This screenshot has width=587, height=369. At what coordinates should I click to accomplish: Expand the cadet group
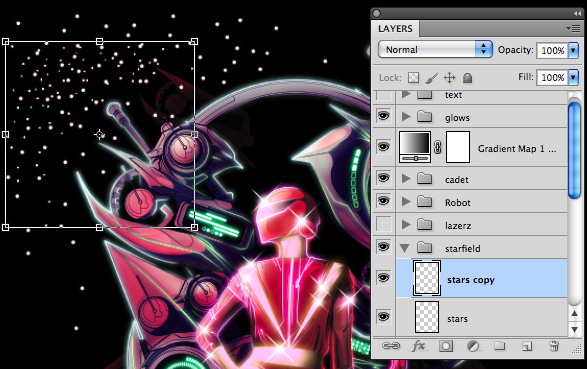pyautogui.click(x=406, y=179)
